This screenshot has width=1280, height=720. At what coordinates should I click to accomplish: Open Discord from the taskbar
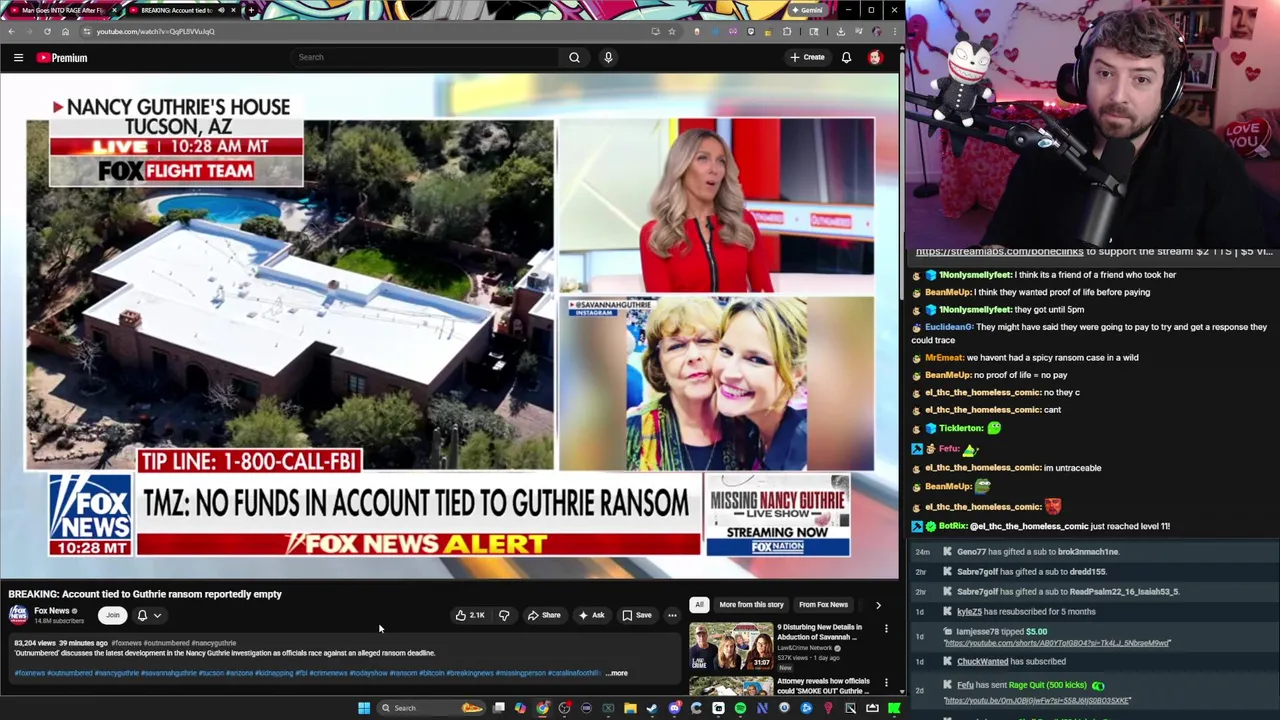coord(674,708)
